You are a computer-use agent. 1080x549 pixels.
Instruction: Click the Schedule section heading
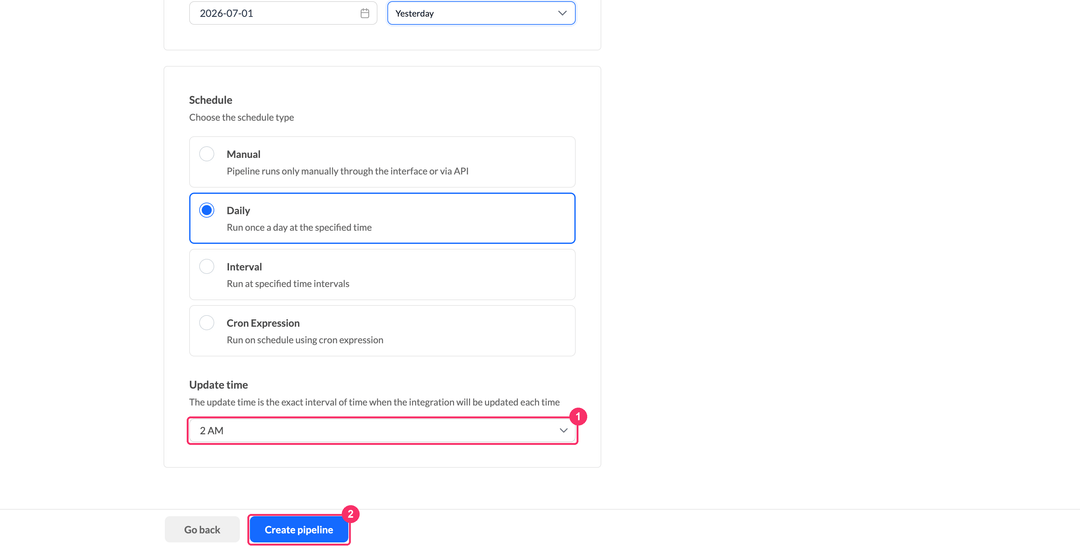click(211, 100)
